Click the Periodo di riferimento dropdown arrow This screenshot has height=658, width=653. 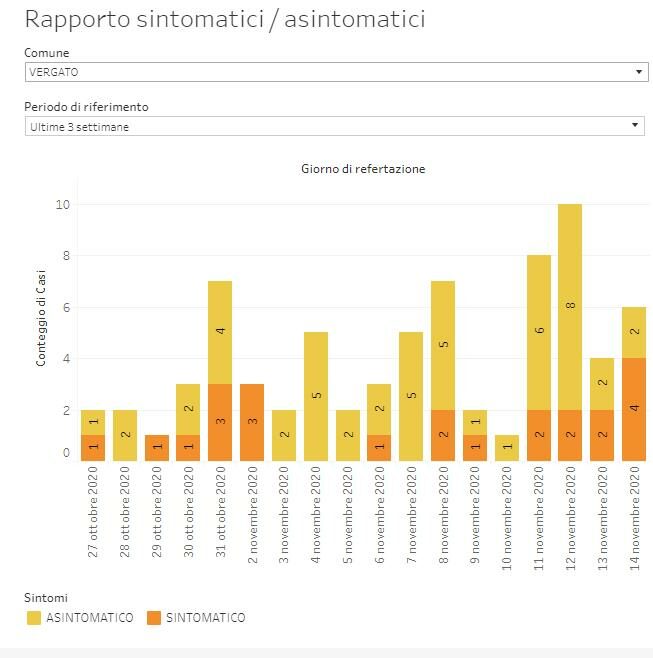click(636, 126)
